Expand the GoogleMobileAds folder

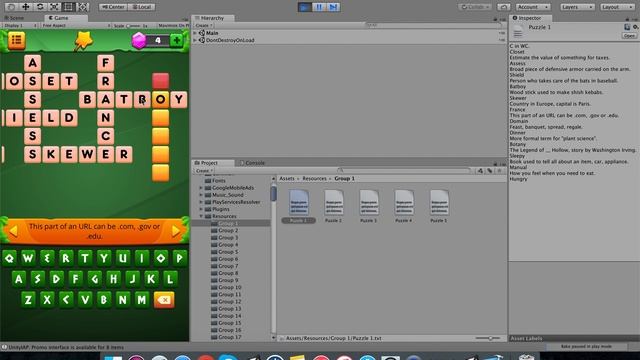coord(201,188)
